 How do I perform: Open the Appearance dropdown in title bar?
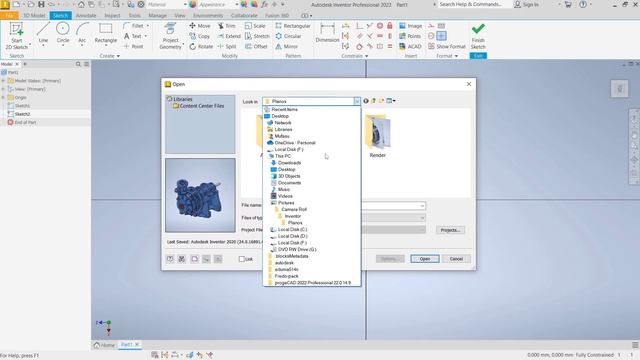[x=236, y=4]
